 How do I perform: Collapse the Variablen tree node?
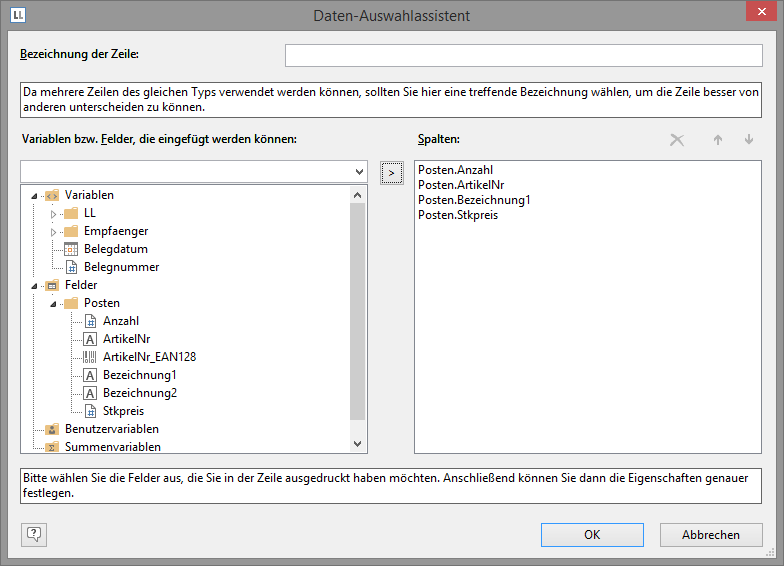[x=35, y=196]
